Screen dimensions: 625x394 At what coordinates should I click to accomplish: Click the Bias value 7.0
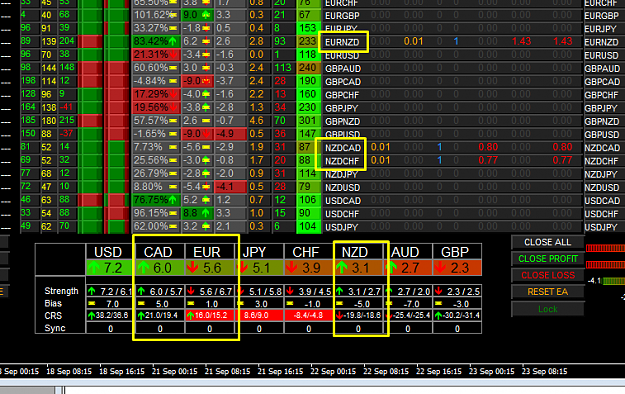click(x=112, y=304)
